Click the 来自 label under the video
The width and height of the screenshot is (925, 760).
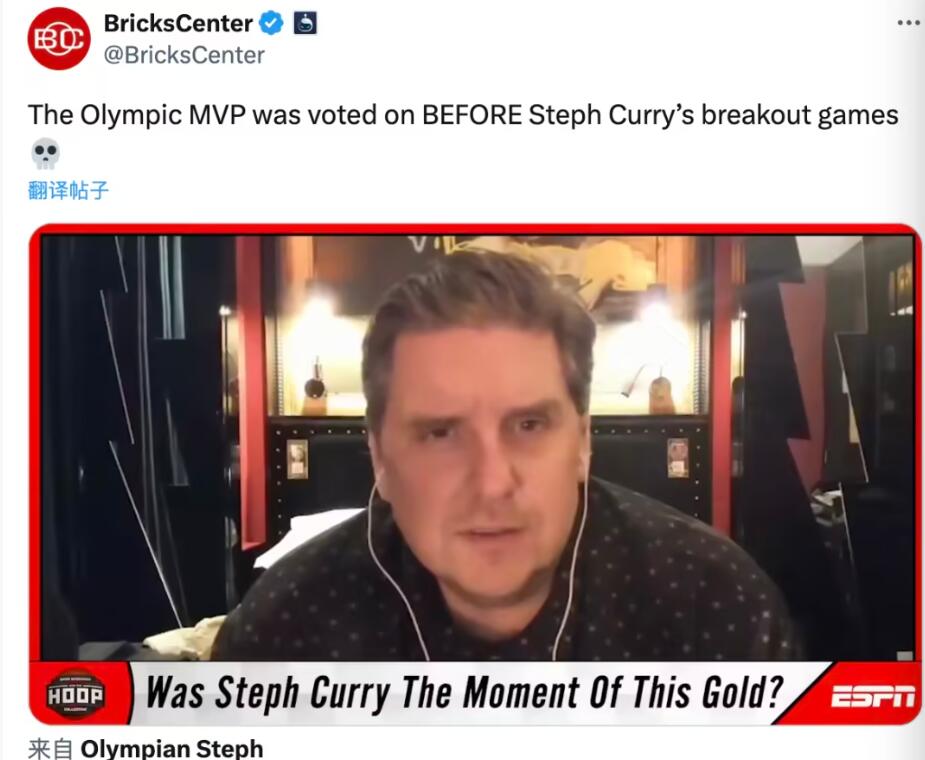pos(51,749)
